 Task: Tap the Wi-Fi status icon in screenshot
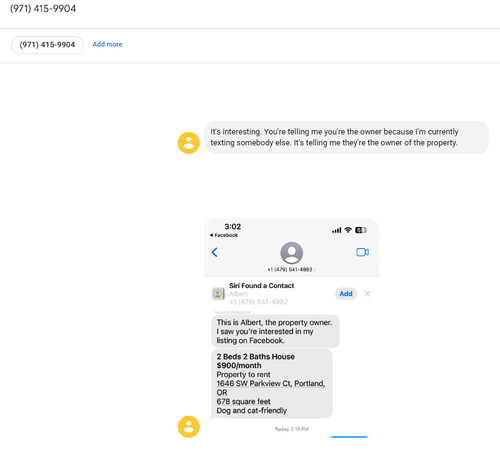(348, 230)
